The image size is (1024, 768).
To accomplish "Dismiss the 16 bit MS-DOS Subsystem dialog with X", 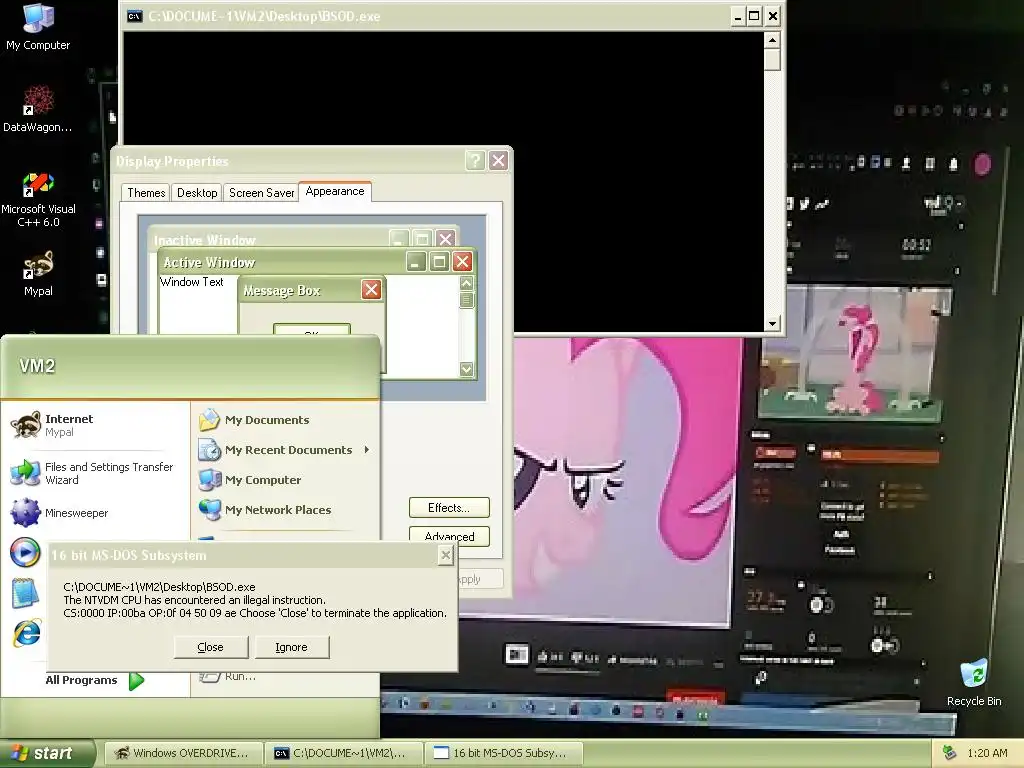I will pyautogui.click(x=445, y=555).
